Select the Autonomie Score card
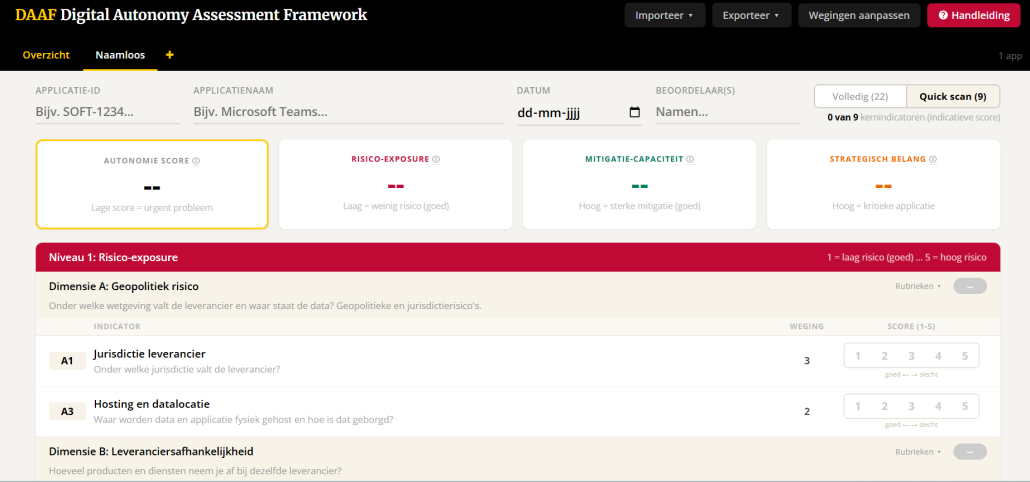Viewport: 1030px width, 482px height. pos(152,184)
